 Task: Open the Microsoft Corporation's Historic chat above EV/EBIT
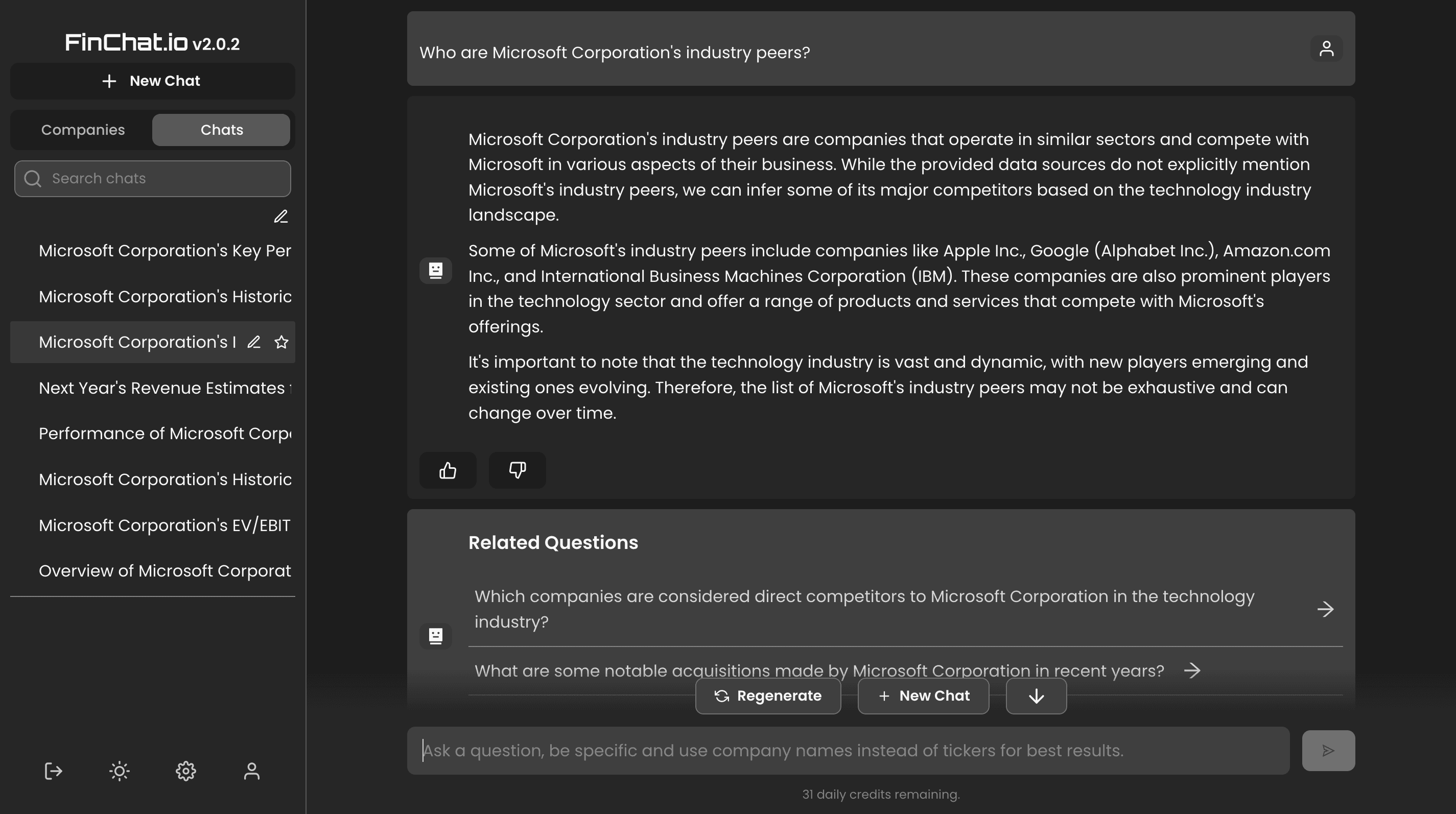coord(153,479)
